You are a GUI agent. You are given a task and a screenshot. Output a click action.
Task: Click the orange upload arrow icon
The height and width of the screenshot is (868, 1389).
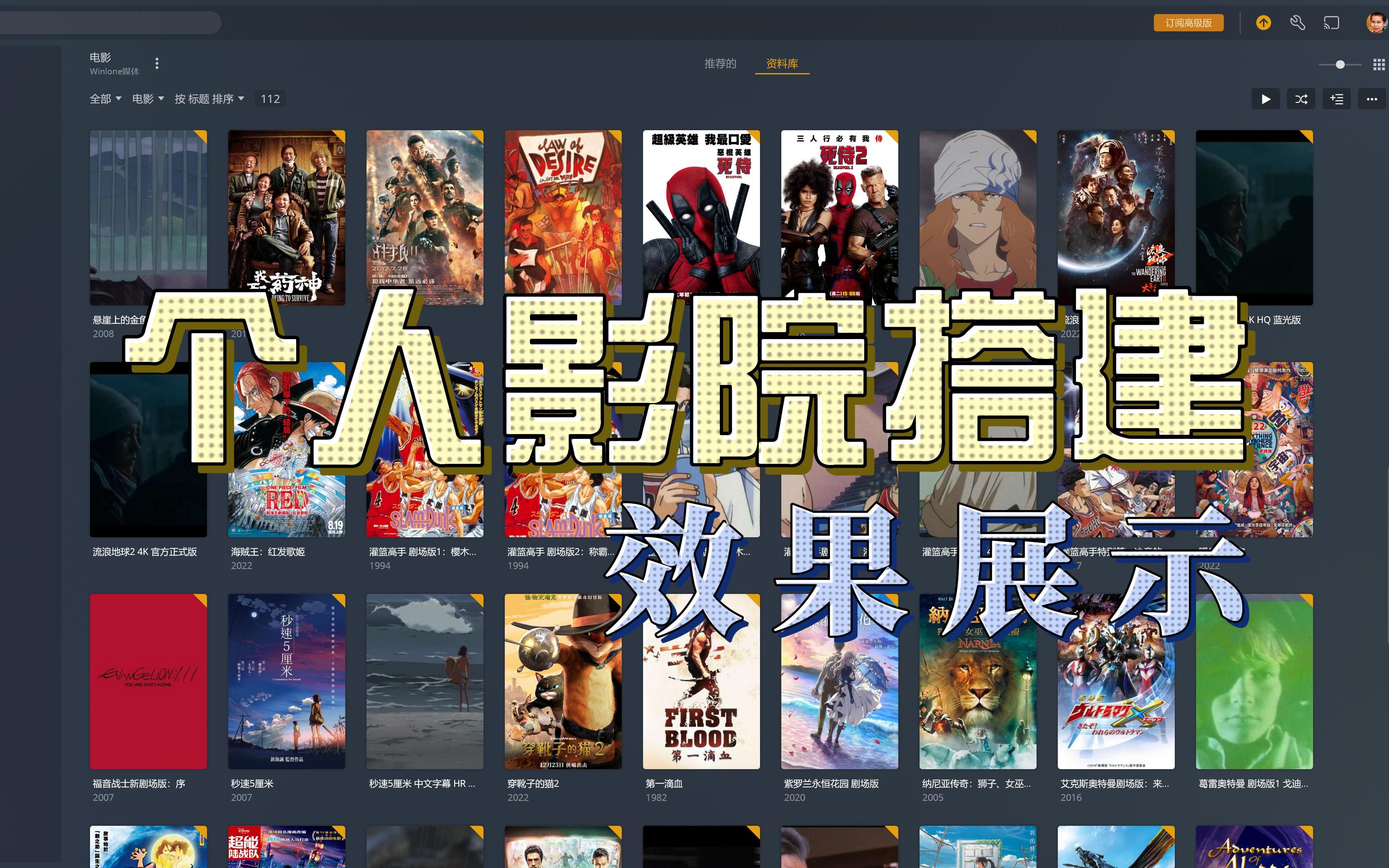pyautogui.click(x=1263, y=23)
